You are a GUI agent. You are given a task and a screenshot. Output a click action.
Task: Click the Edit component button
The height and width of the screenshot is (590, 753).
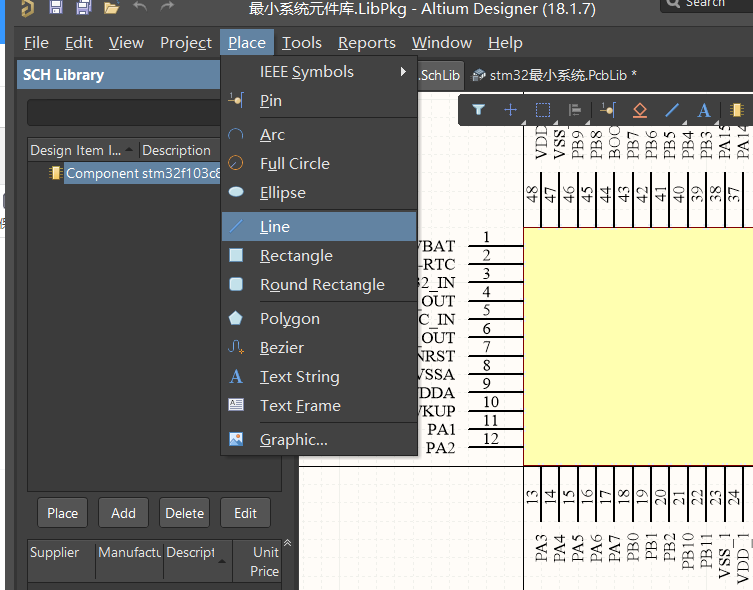click(x=245, y=513)
